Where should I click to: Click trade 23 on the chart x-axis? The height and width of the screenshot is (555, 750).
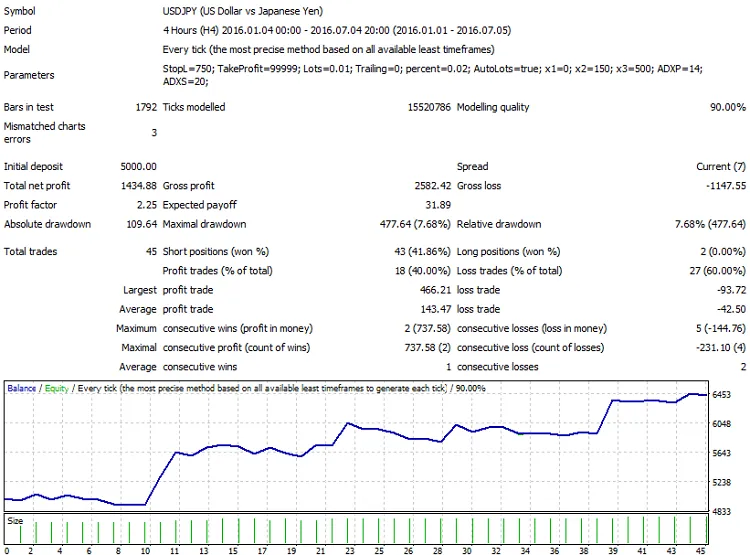point(350,549)
